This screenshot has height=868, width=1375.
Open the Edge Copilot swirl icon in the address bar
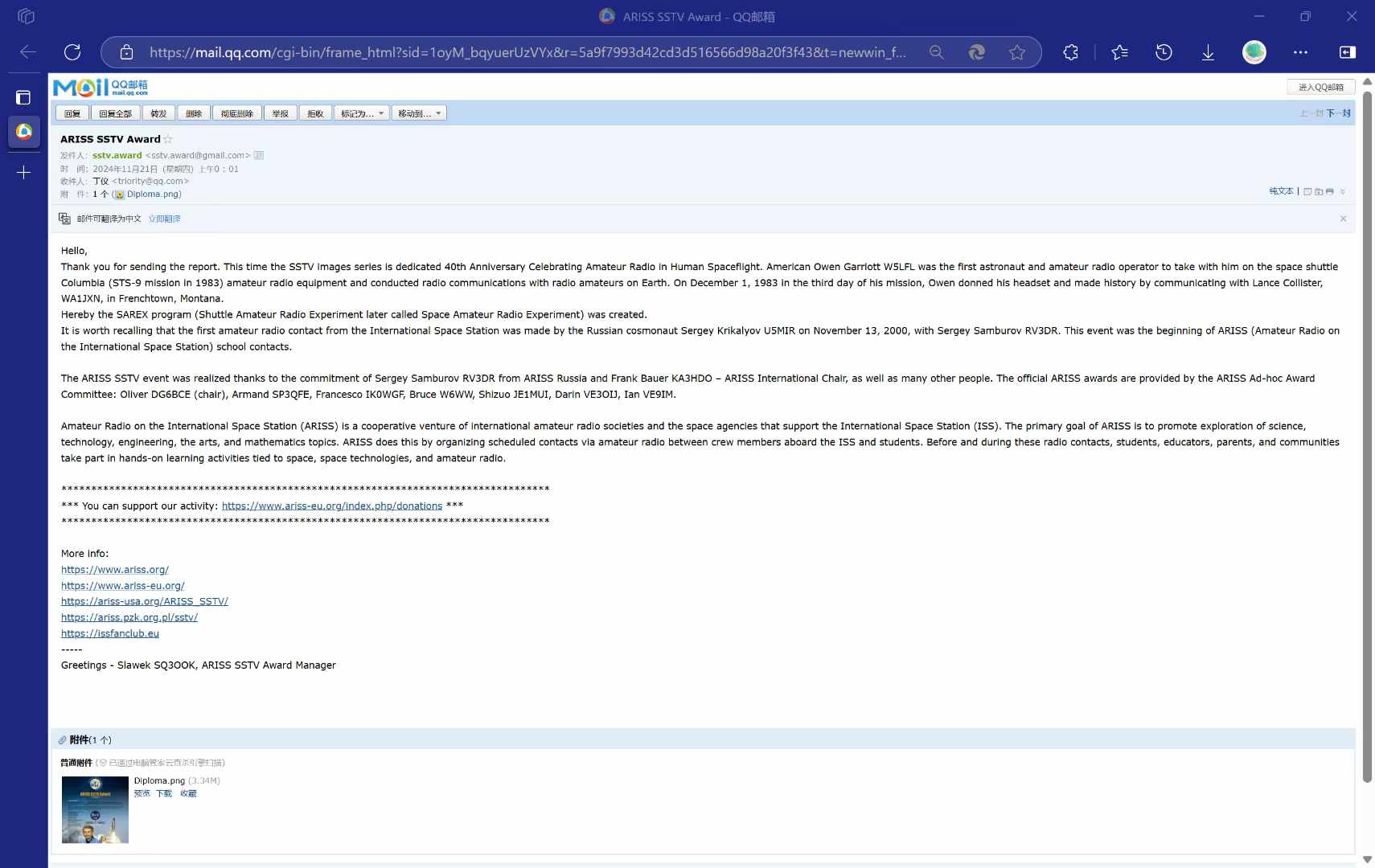[976, 52]
